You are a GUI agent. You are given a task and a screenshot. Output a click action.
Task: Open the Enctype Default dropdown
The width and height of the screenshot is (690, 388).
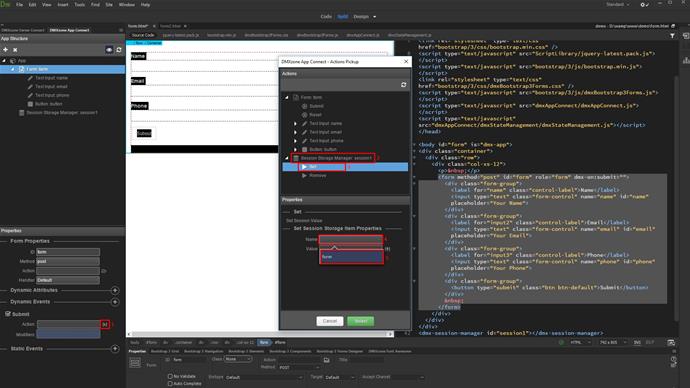264,377
